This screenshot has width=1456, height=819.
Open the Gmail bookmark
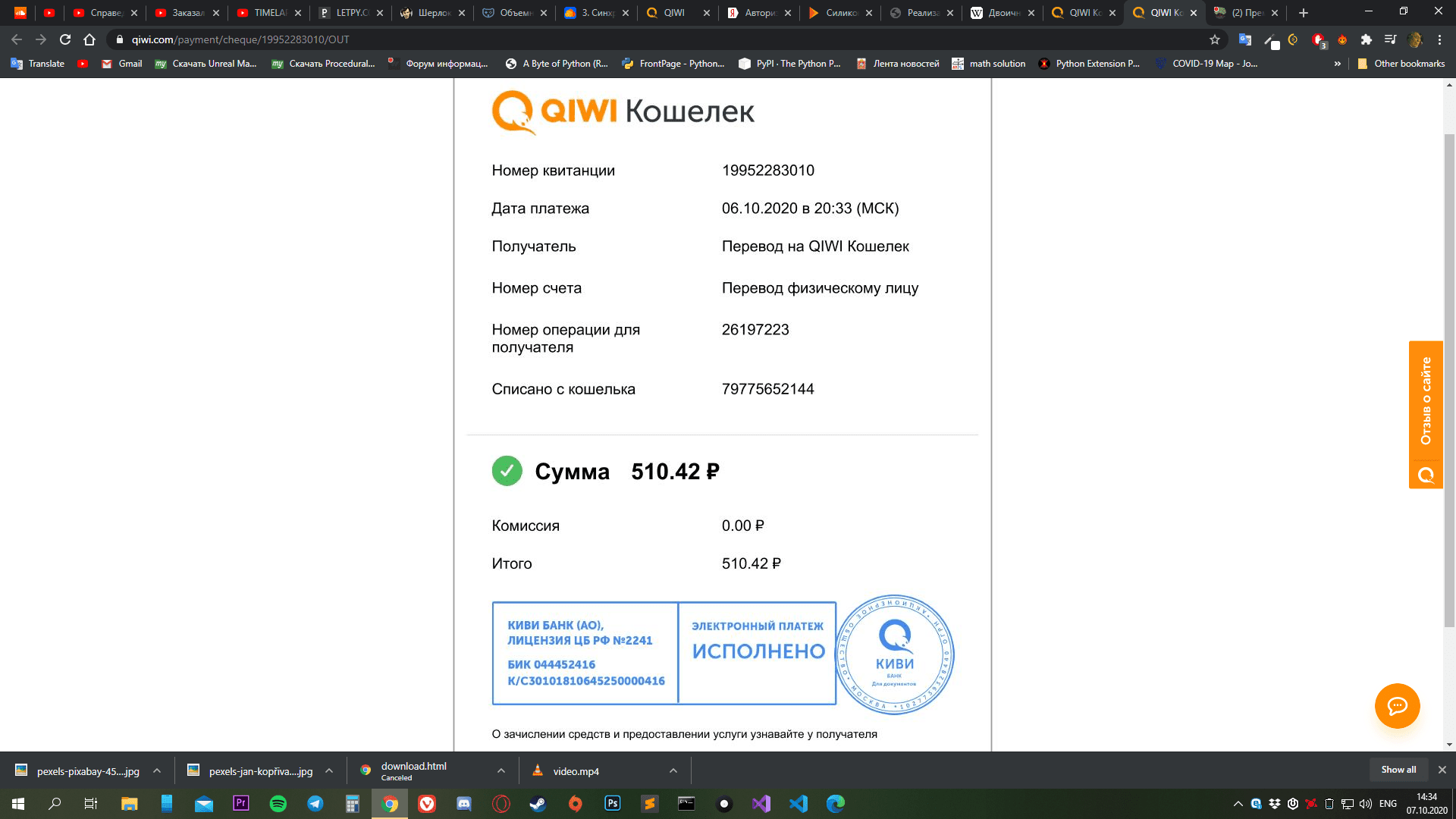122,64
